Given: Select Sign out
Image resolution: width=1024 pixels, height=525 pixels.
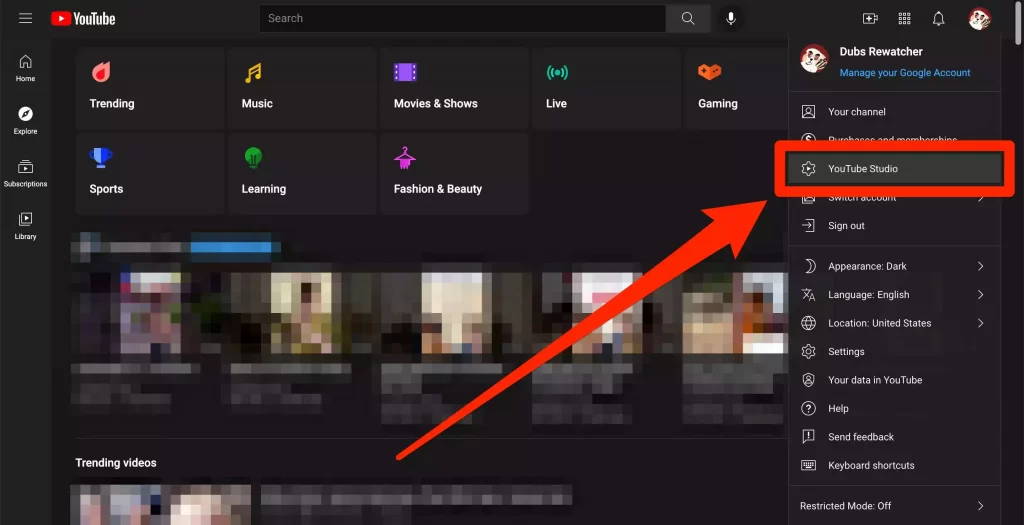Looking at the screenshot, I should point(895,225).
